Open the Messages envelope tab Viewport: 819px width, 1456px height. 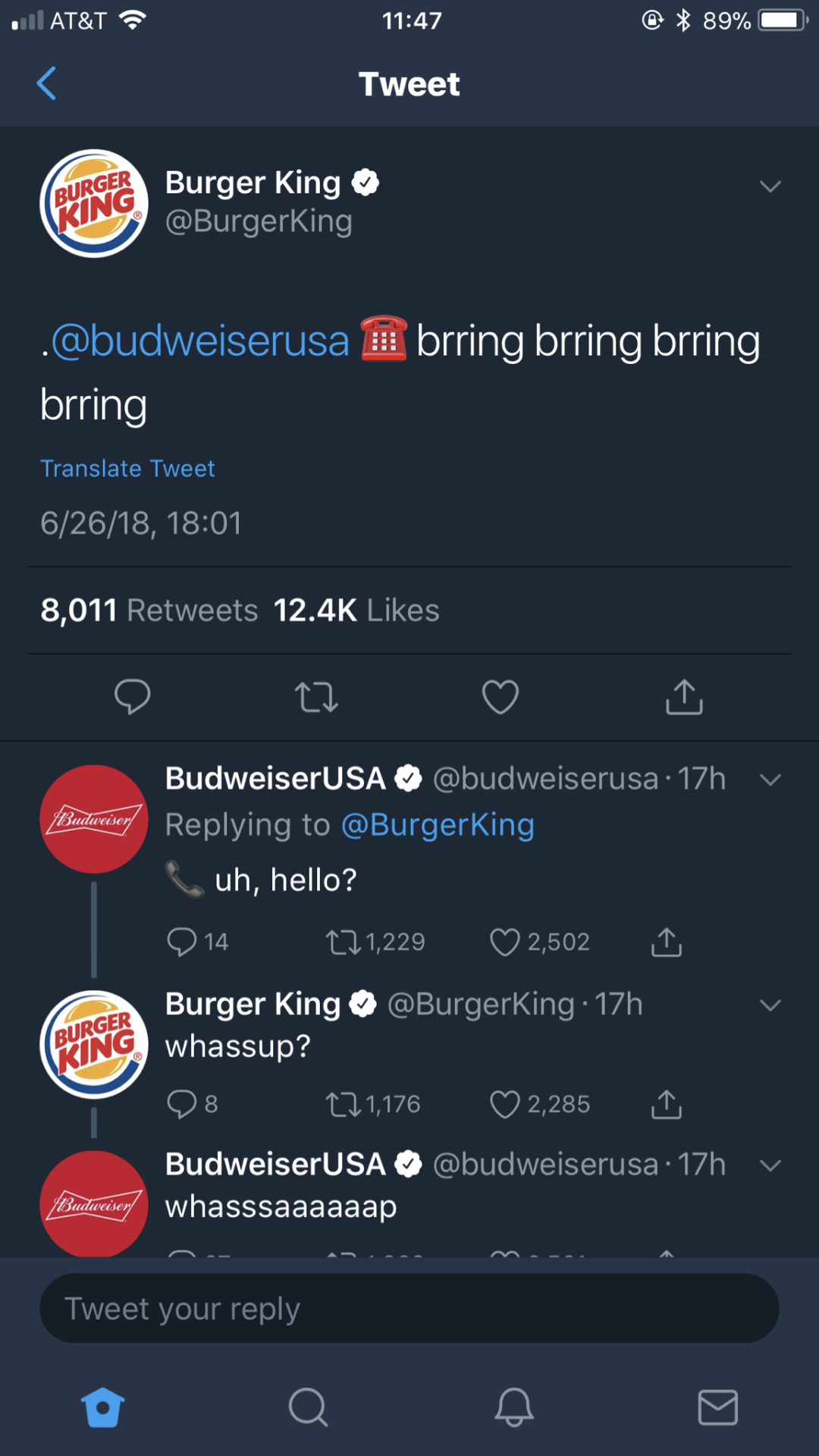coord(717,1407)
